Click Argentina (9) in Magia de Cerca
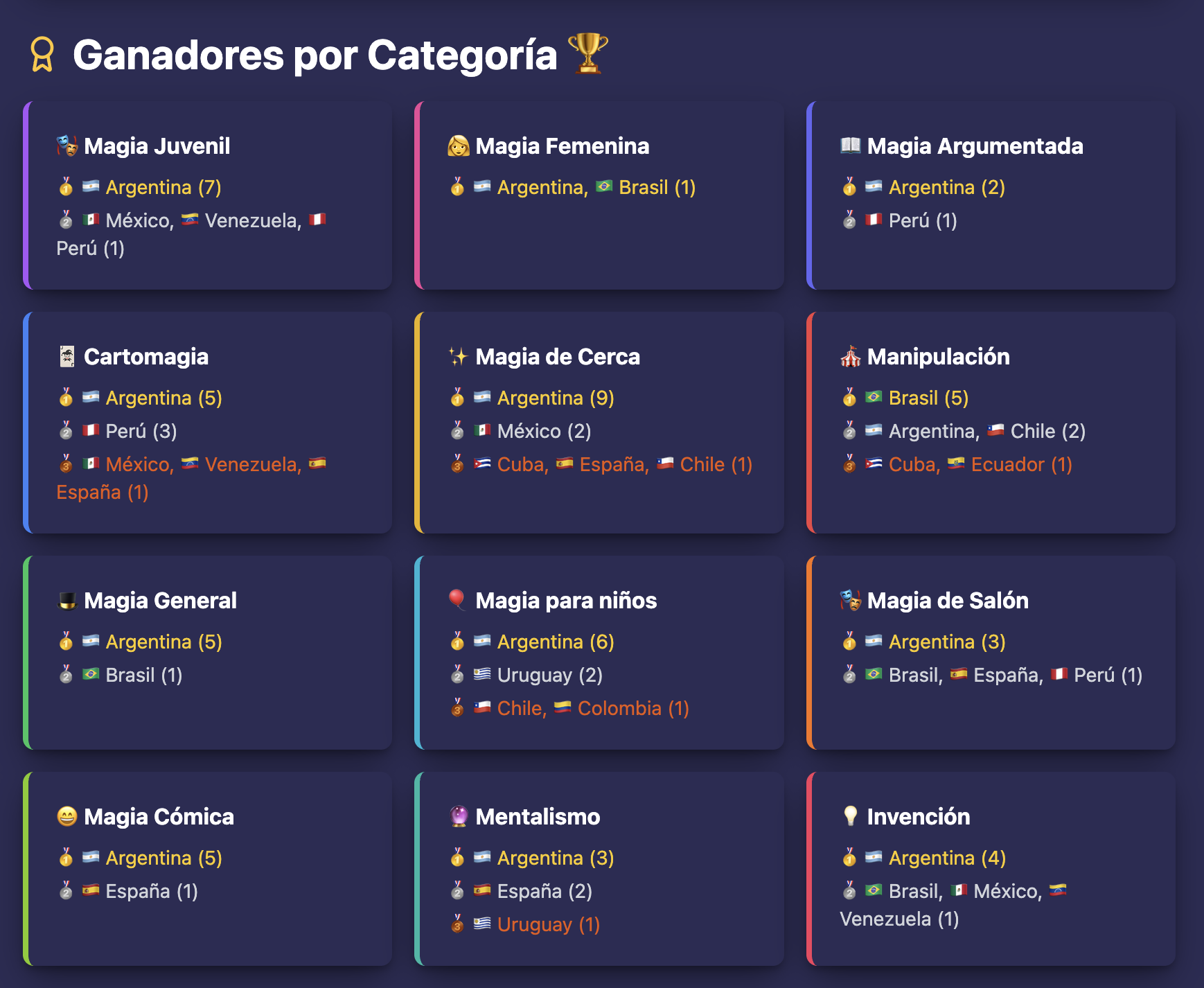The height and width of the screenshot is (988, 1204). tap(555, 398)
